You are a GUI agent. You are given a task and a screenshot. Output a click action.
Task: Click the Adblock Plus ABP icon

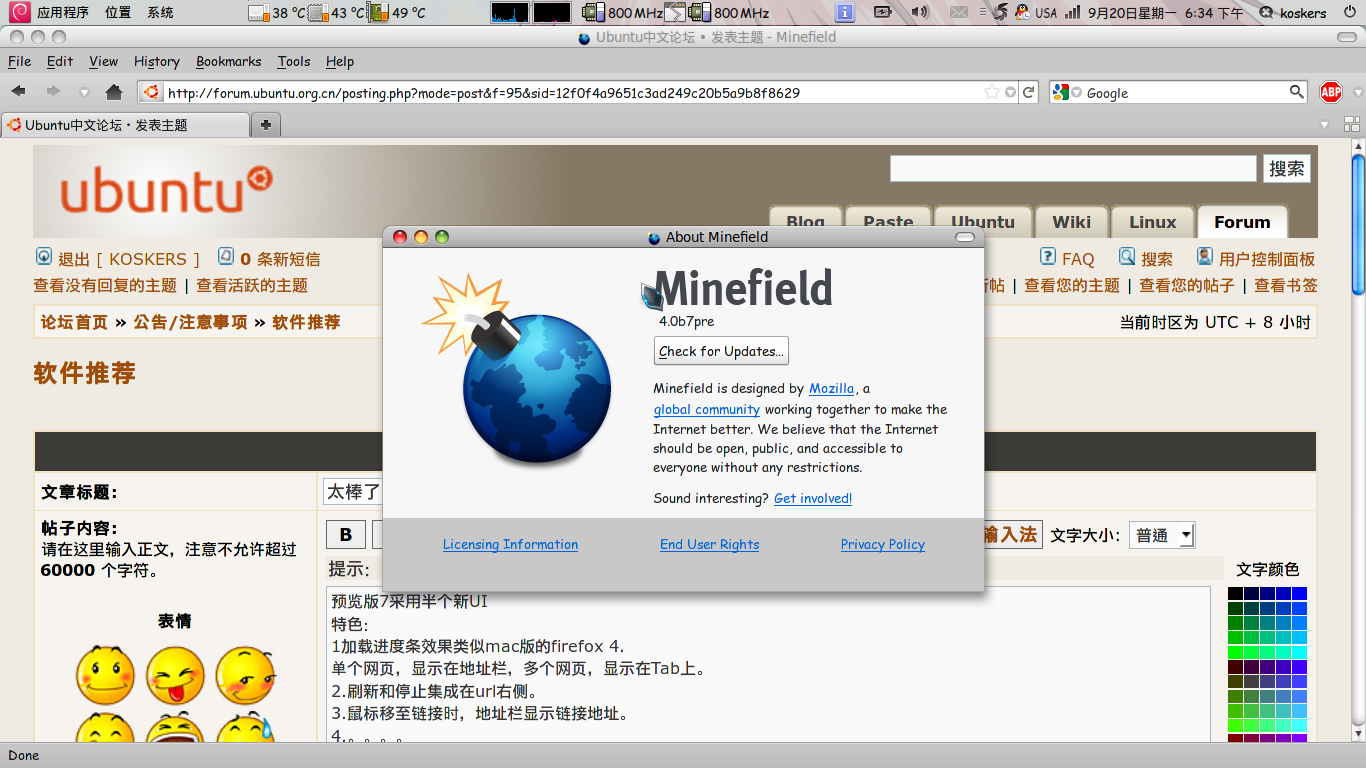click(1331, 92)
